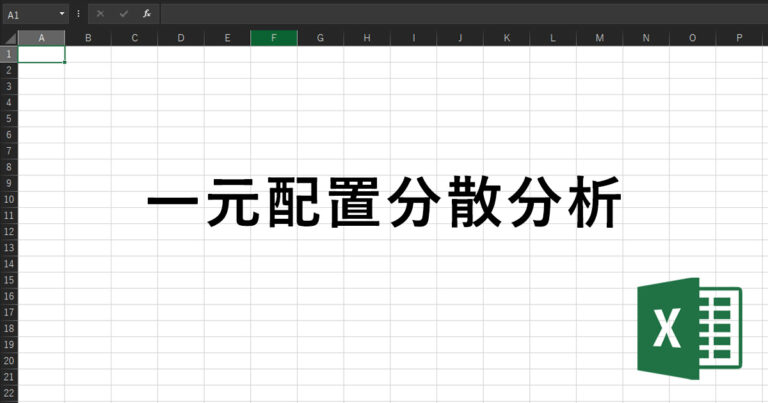
Task: Click the 一元配置分散分析 title text
Action: (385, 208)
